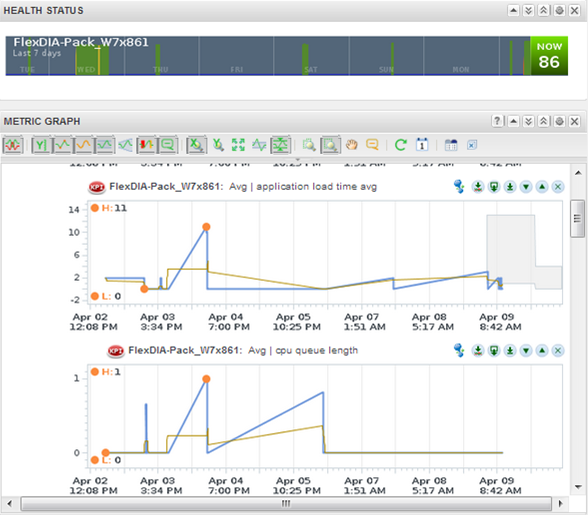Open help for Metric Graph panel
588x515 pixels.
(497, 121)
